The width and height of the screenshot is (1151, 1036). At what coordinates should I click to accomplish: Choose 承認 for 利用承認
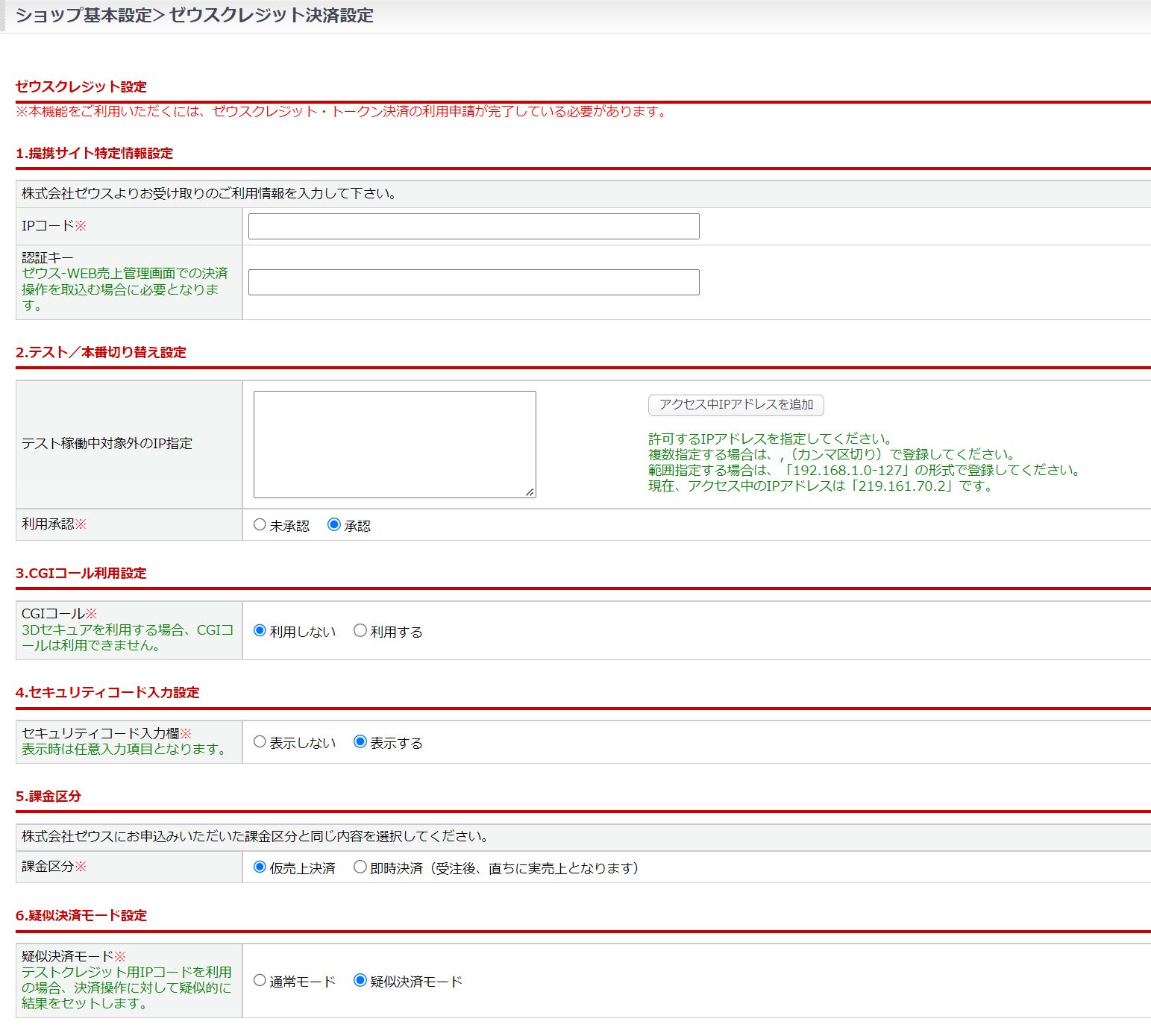tap(334, 525)
